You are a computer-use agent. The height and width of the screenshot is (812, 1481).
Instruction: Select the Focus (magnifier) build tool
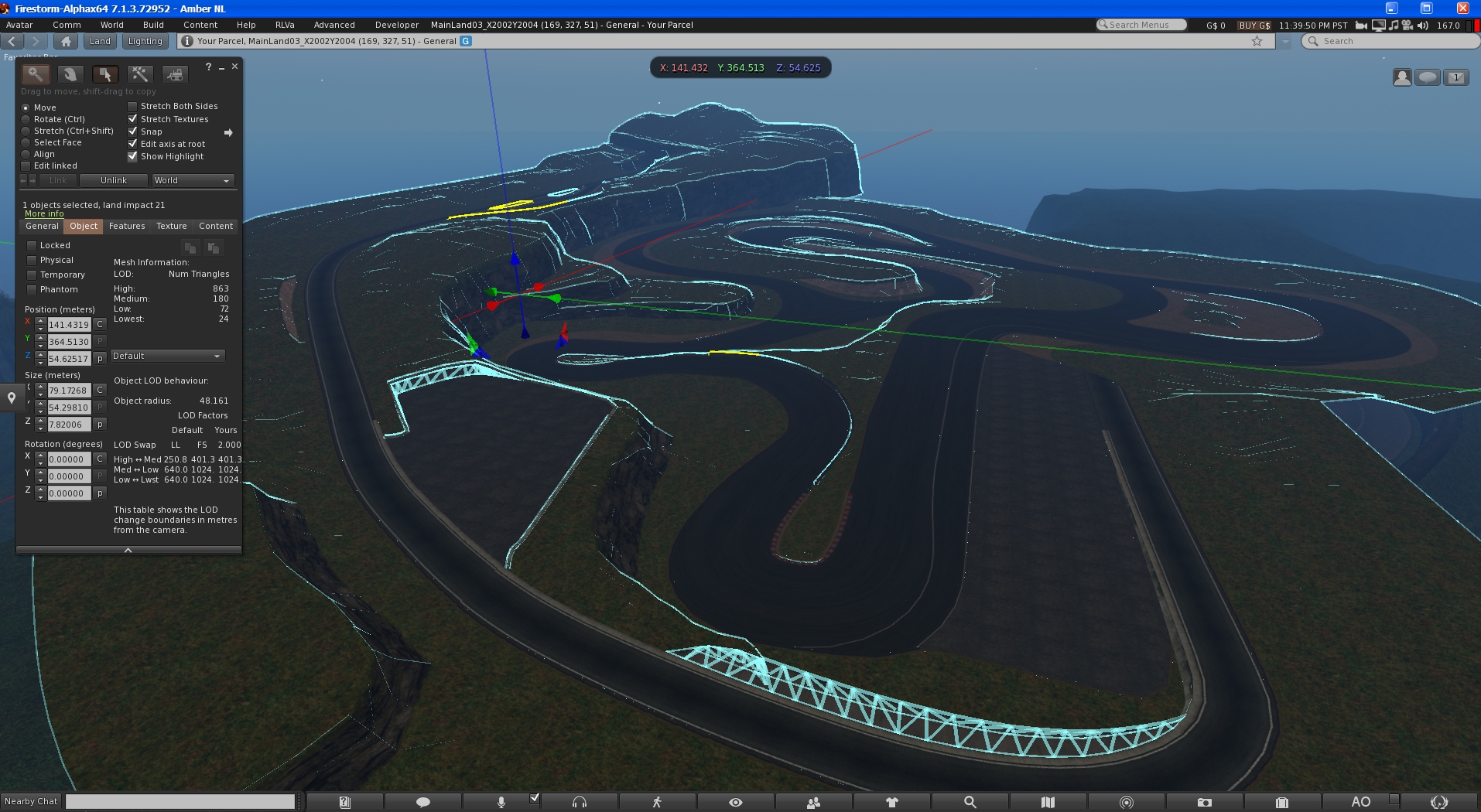click(36, 74)
